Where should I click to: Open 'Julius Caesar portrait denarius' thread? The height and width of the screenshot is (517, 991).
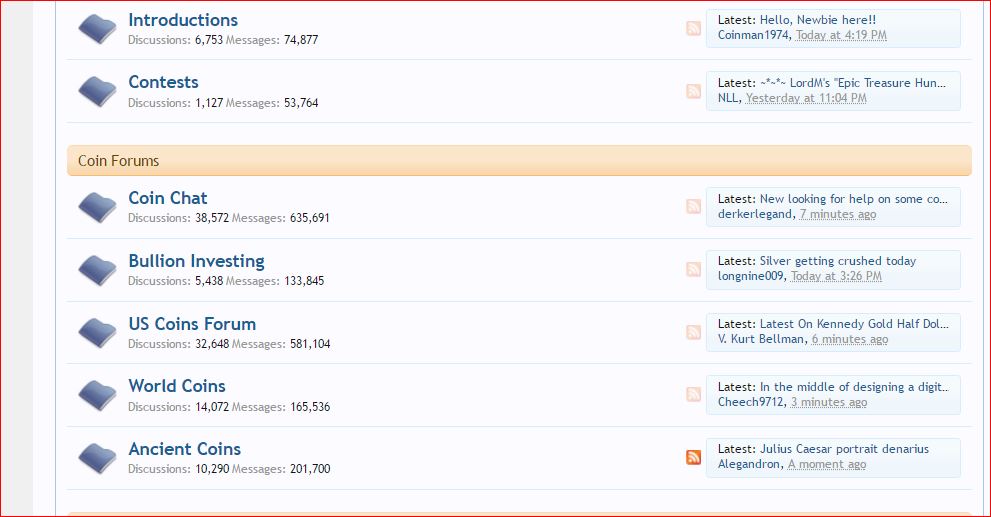844,449
